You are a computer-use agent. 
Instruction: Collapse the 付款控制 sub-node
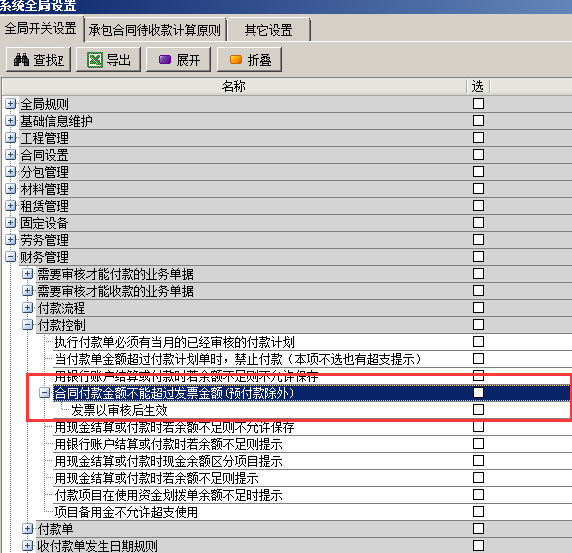pyautogui.click(x=27, y=325)
